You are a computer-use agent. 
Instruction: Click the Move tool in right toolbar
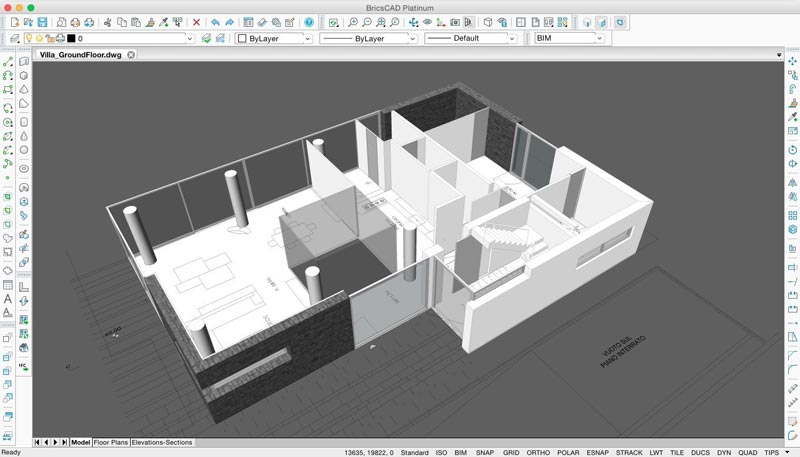[792, 61]
